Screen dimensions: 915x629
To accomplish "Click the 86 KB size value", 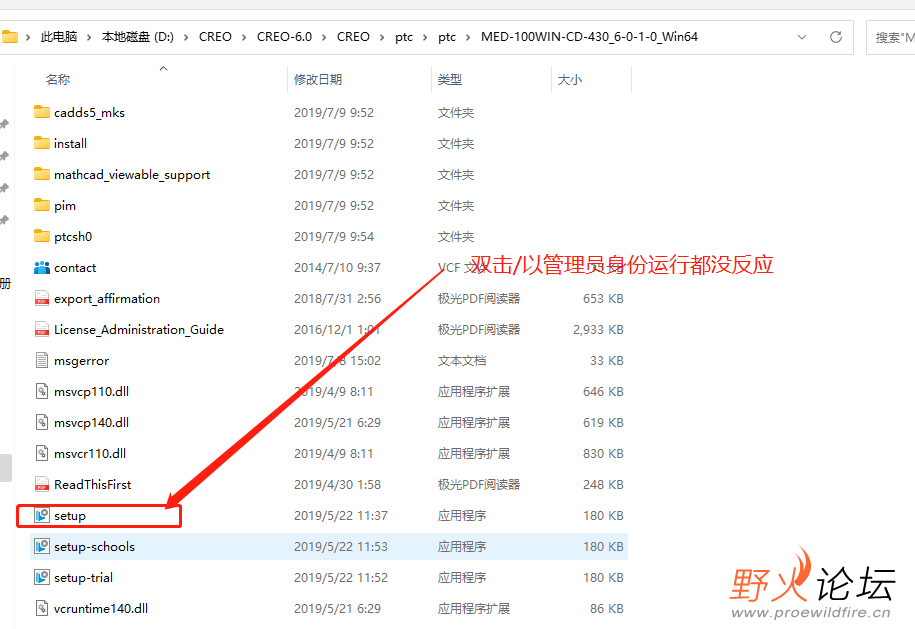I will 606,609.
